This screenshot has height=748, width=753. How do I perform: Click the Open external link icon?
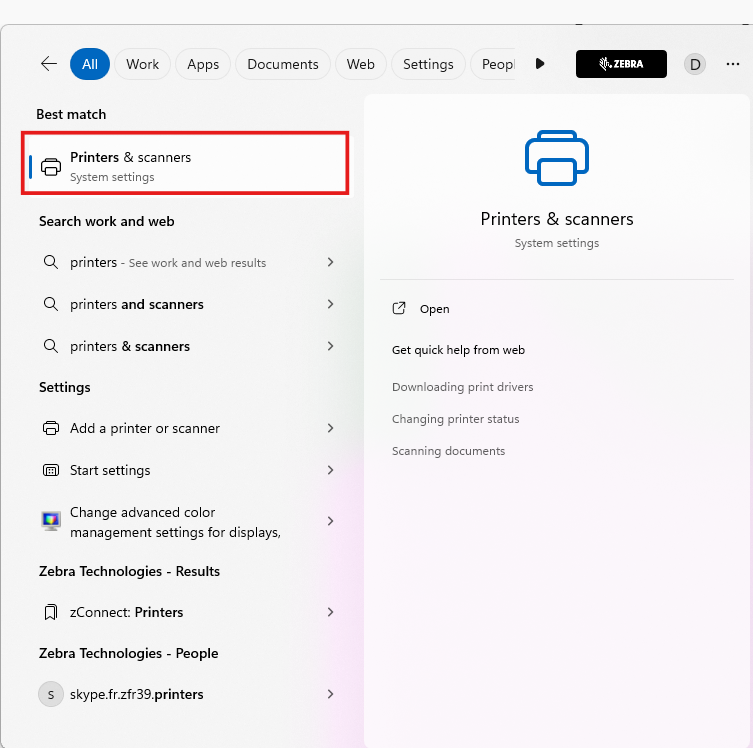pos(399,309)
